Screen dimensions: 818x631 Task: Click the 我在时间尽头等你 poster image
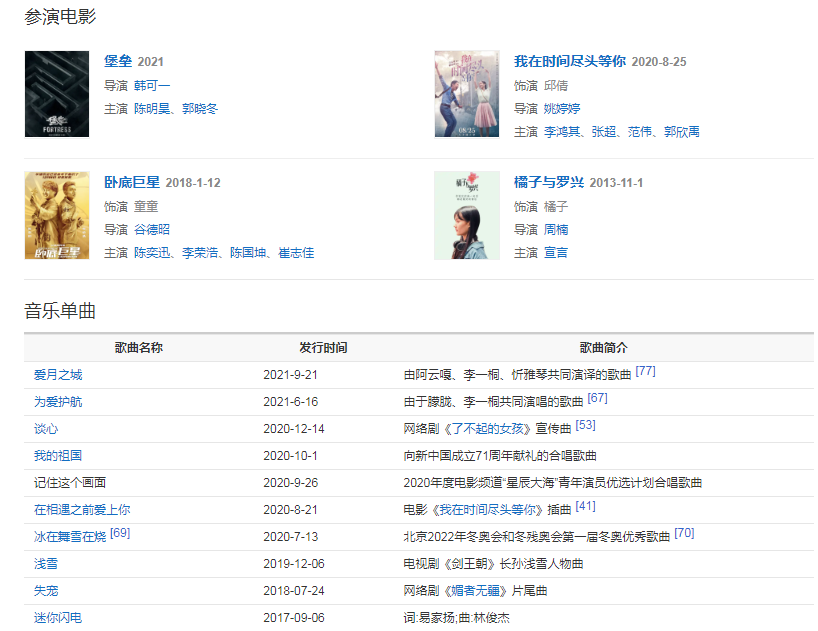(466, 94)
